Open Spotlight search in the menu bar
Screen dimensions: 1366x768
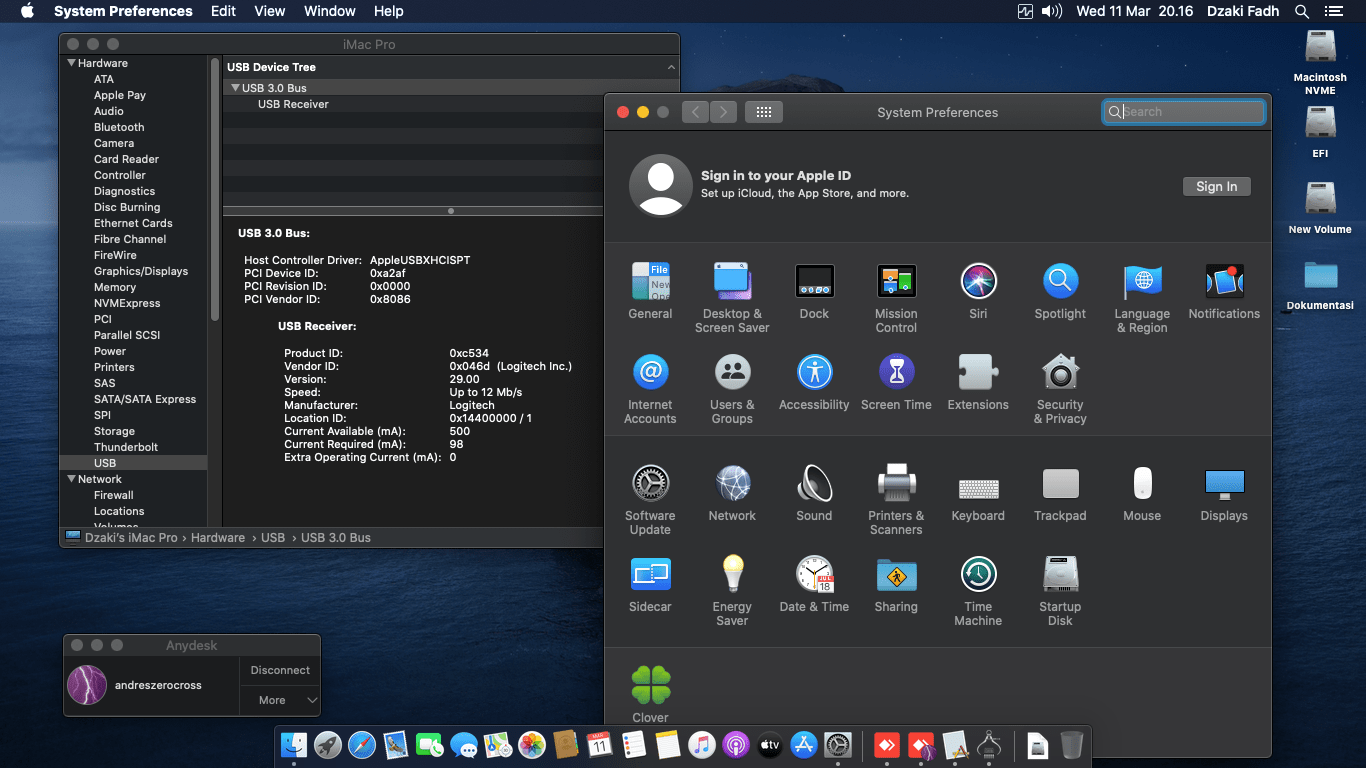pyautogui.click(x=1302, y=11)
